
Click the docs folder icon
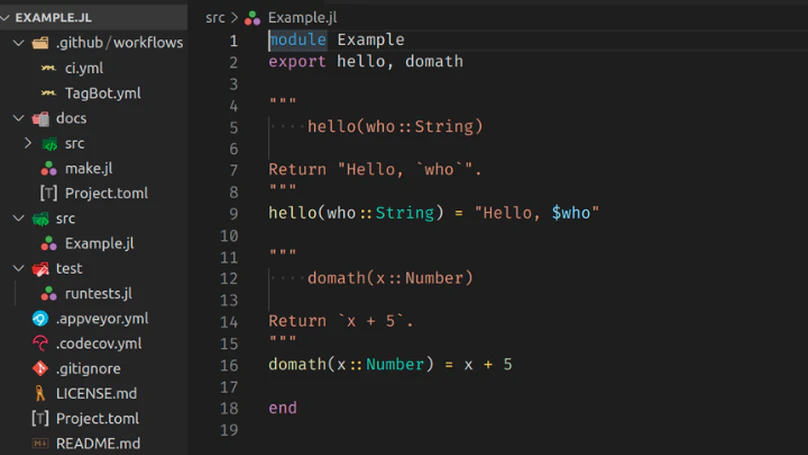click(x=40, y=119)
